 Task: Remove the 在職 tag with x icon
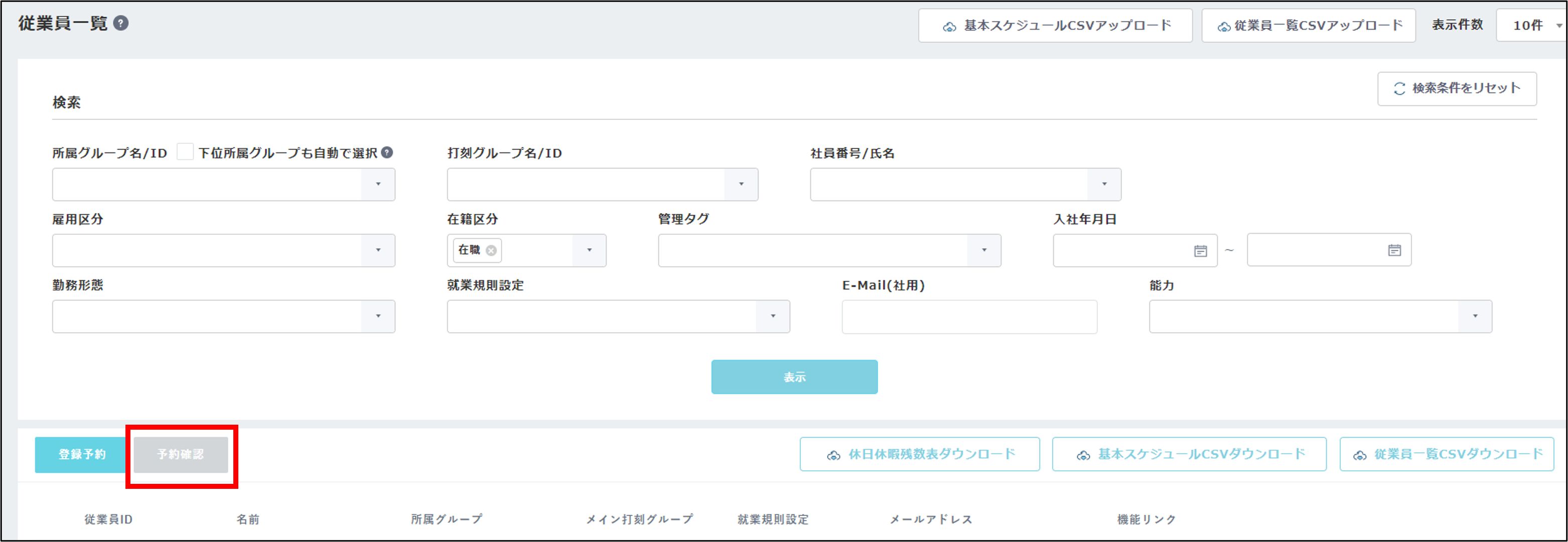tap(491, 251)
